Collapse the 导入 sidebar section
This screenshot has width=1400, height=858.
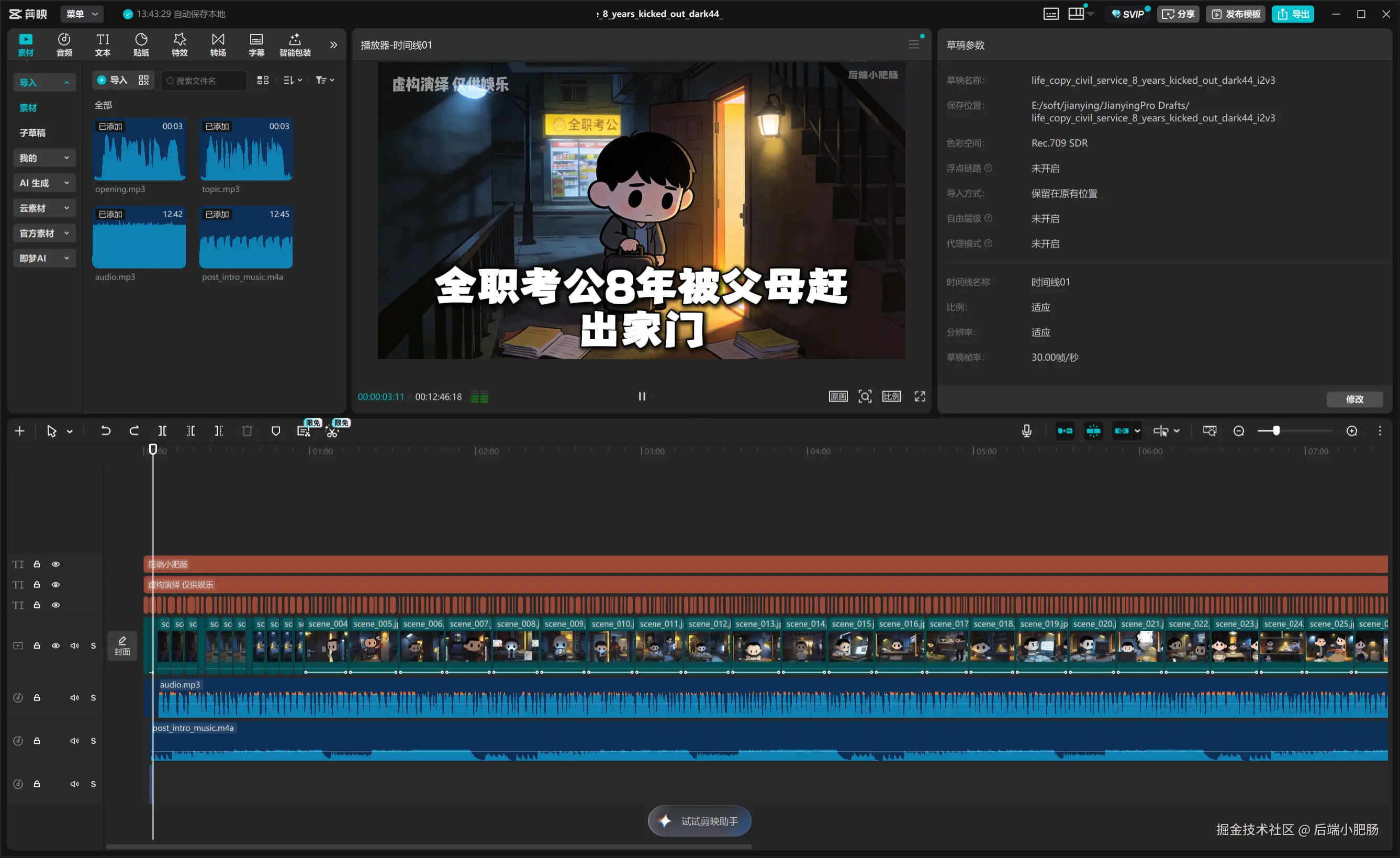point(44,82)
